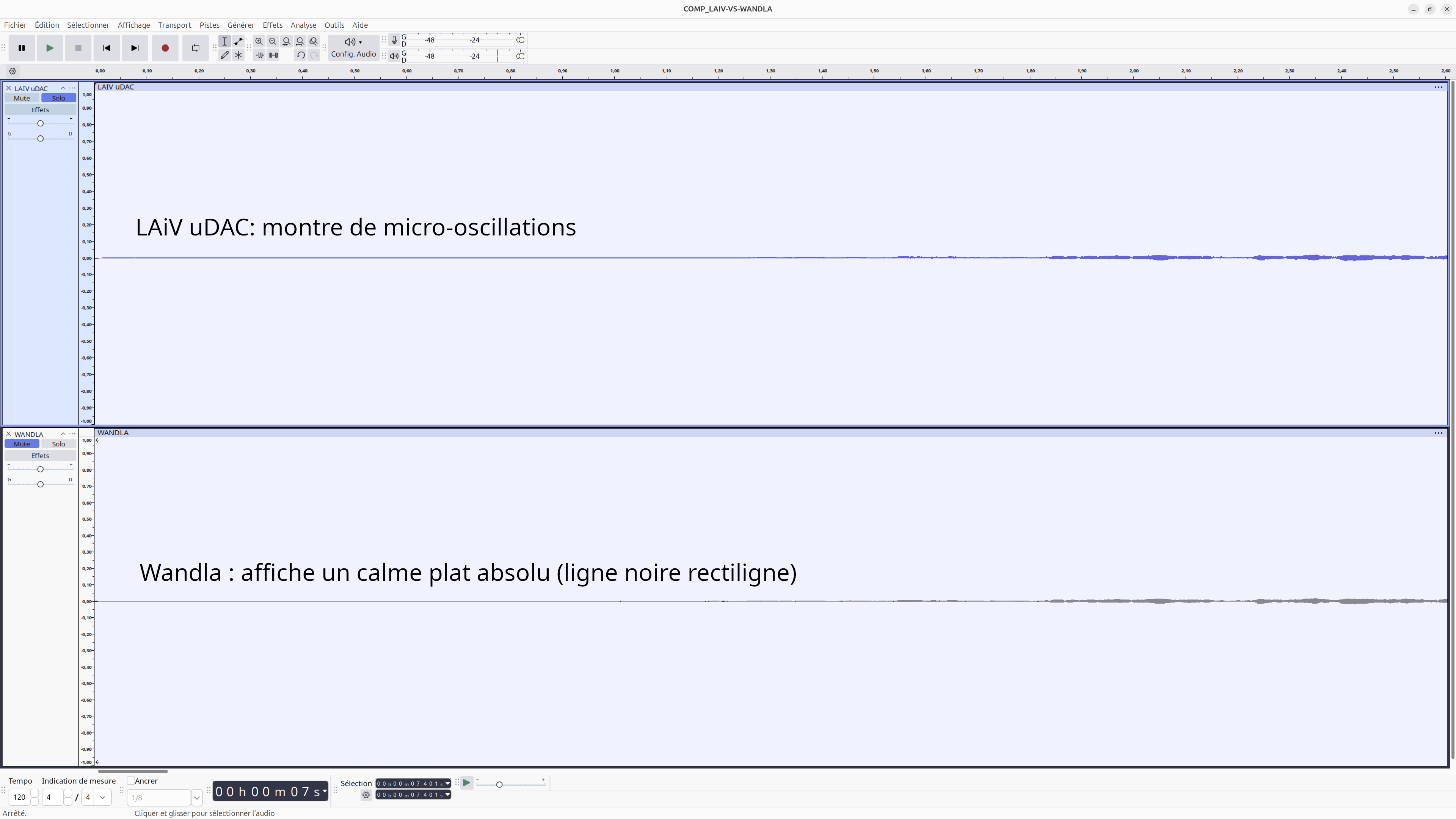Click the Zoom Toggle icon

point(314,41)
